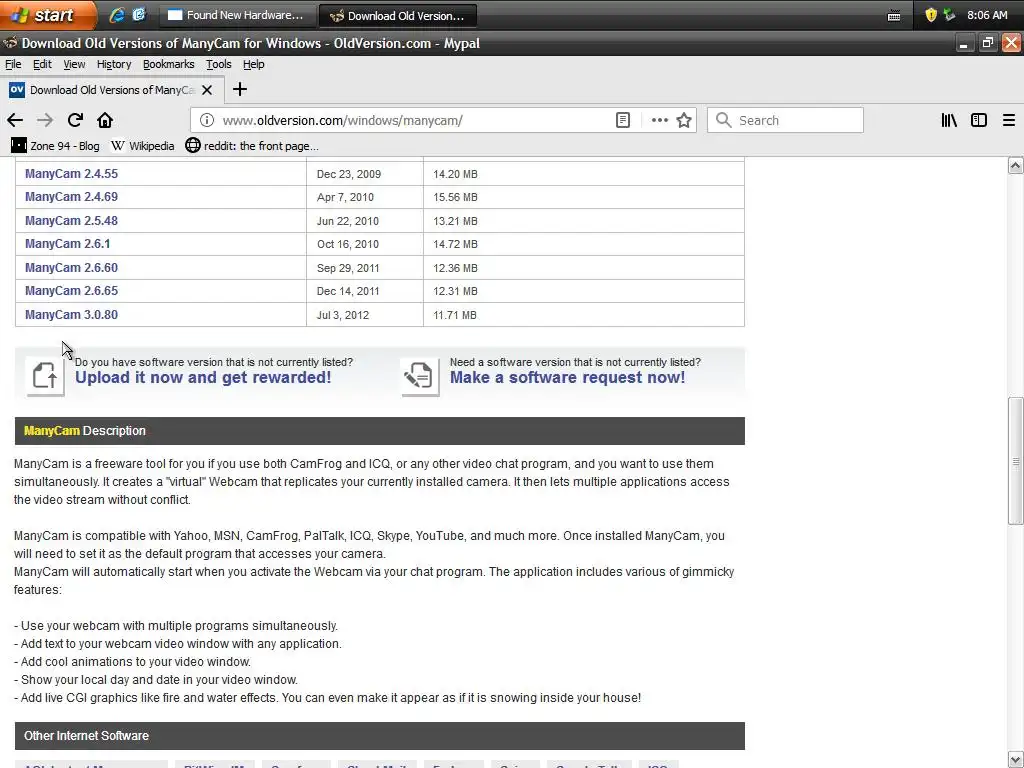Click the security shield tray icon
The width and height of the screenshot is (1024, 768).
click(x=931, y=15)
